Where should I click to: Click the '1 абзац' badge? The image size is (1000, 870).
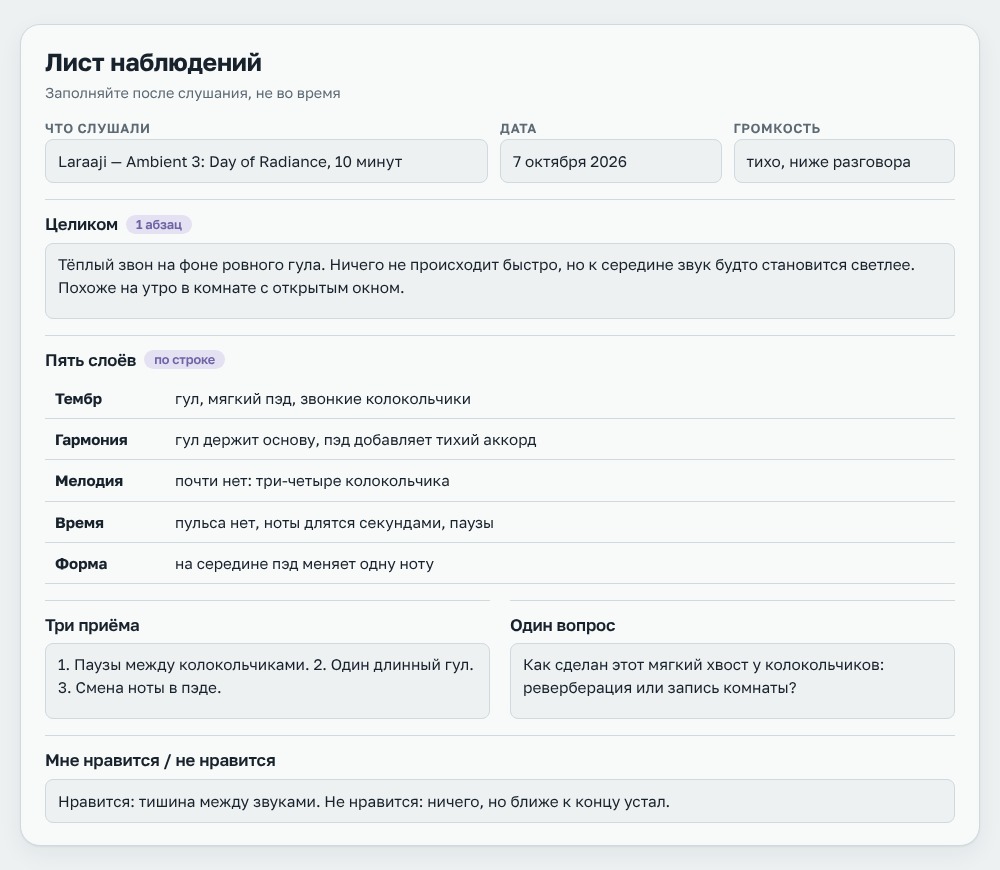[159, 225]
